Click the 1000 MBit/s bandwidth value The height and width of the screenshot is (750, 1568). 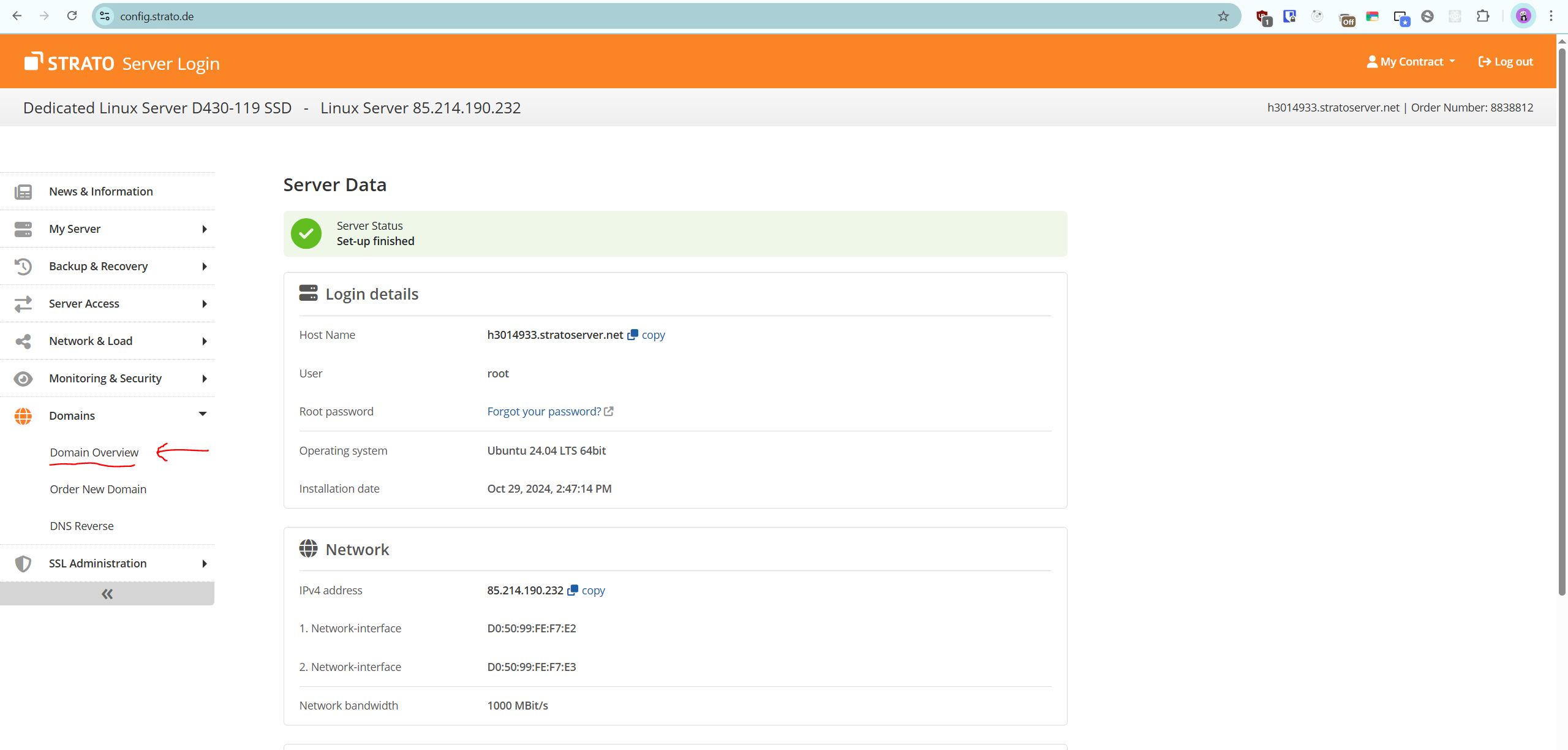(x=518, y=706)
